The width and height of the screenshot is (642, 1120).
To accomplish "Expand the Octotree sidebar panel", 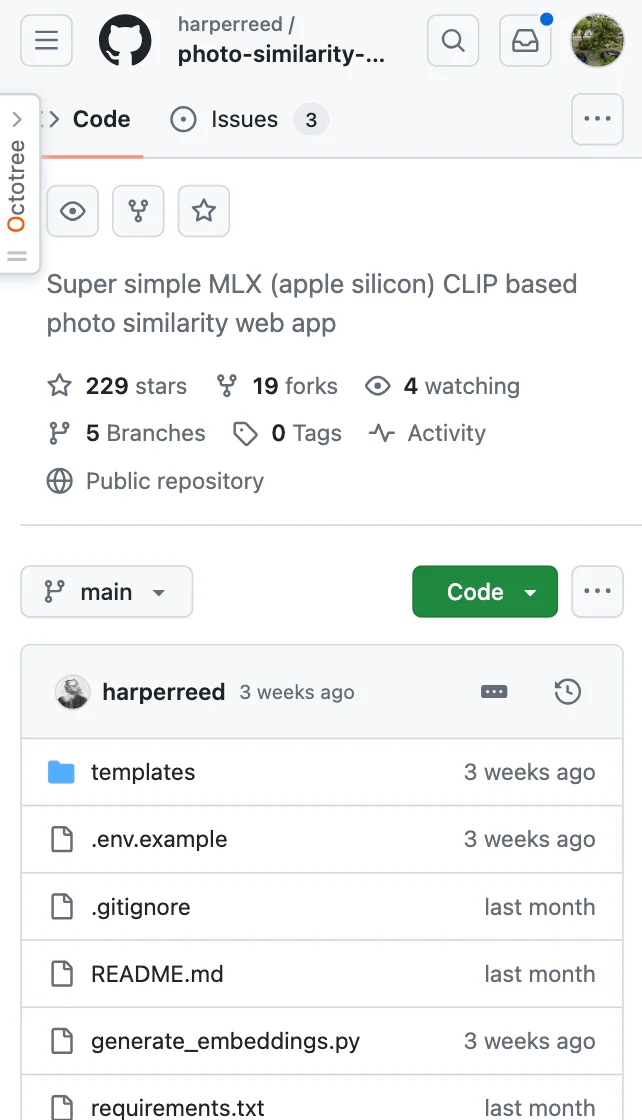I will click(x=17, y=119).
